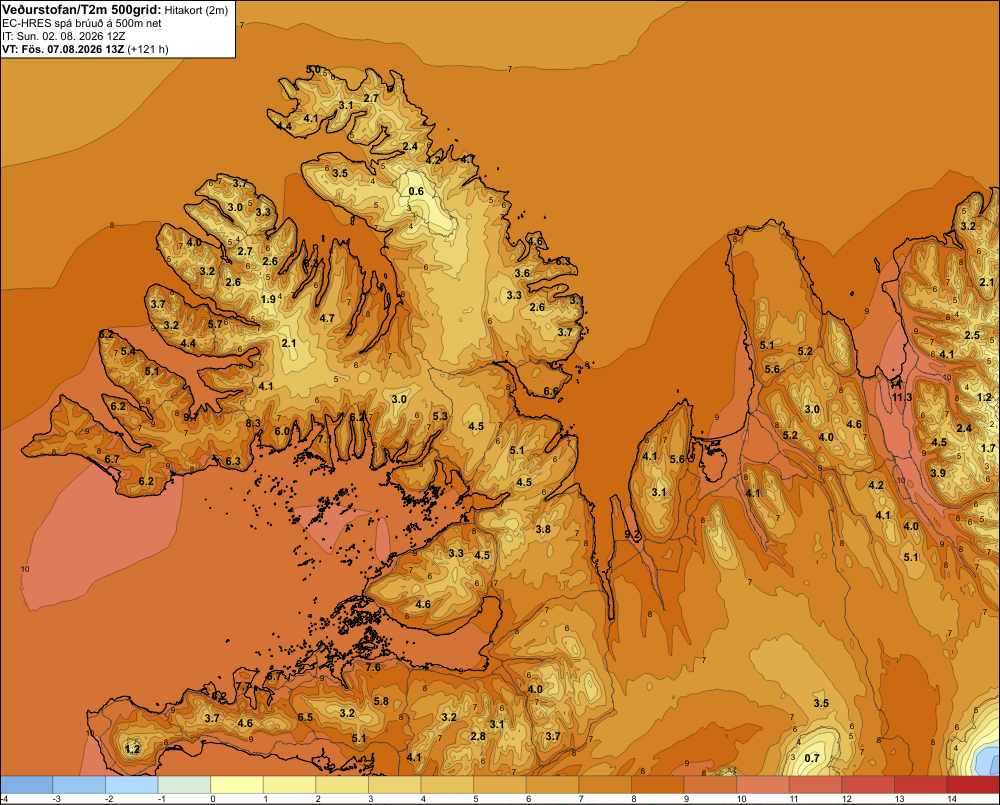
Task: Click the 6.5 temperature label
Action: pyautogui.click(x=305, y=717)
